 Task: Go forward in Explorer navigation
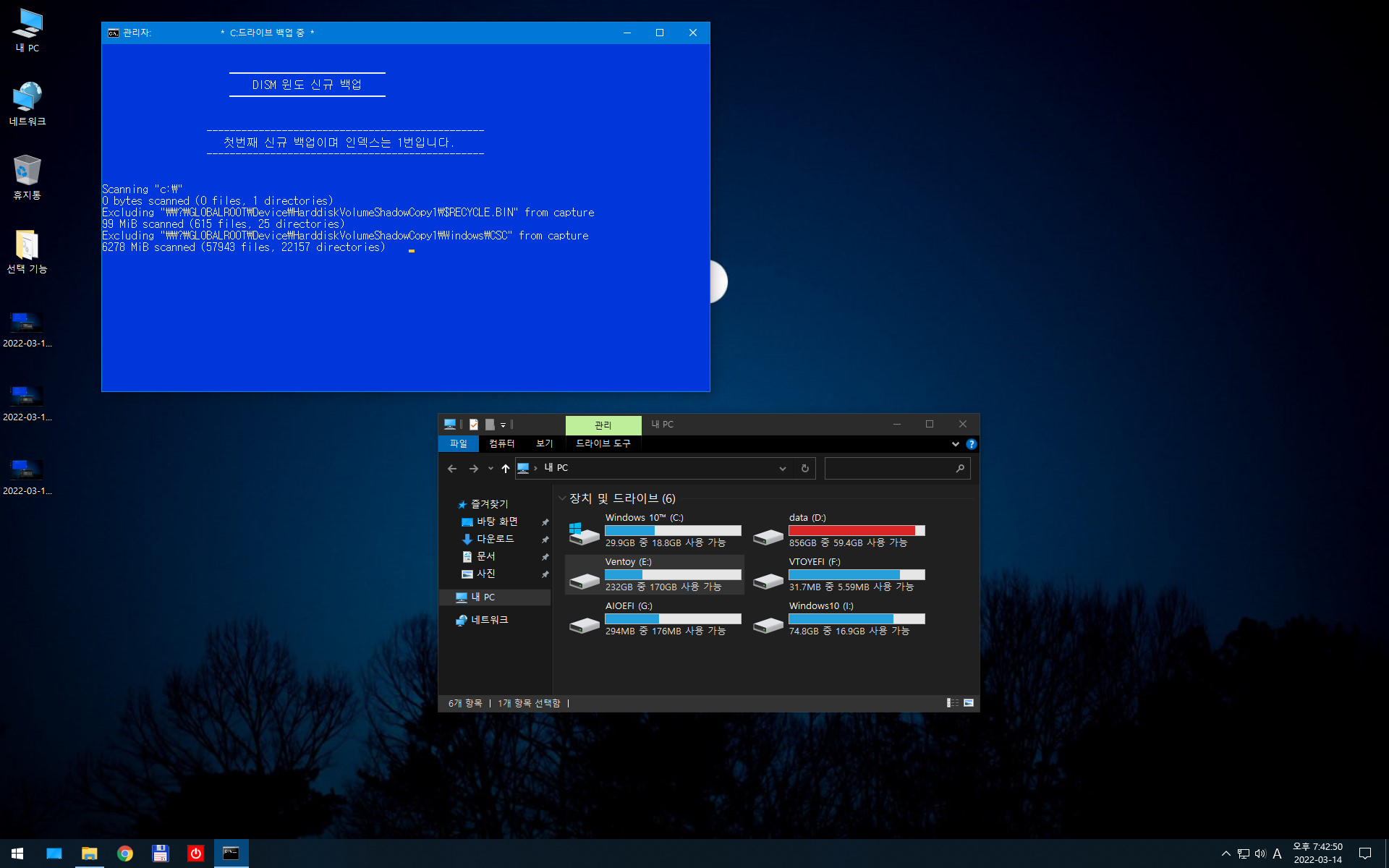point(474,469)
